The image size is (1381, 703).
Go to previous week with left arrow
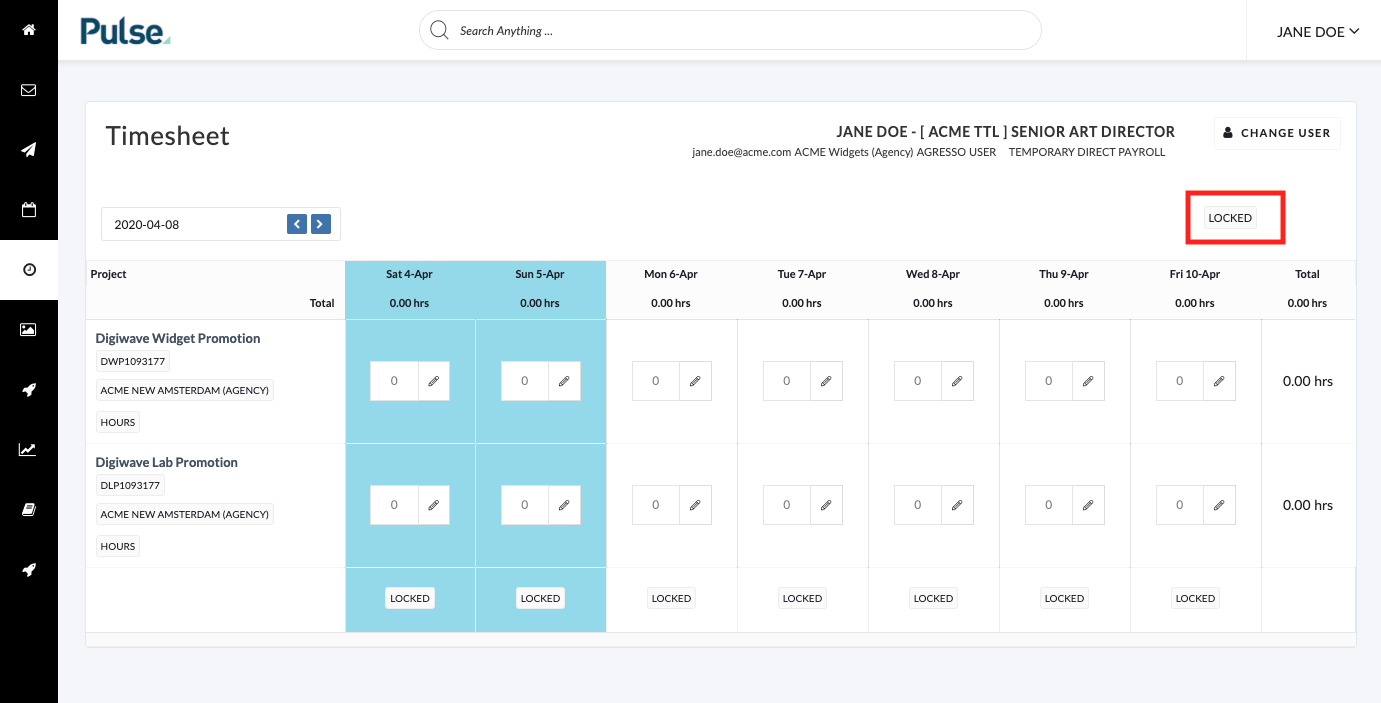click(x=297, y=224)
